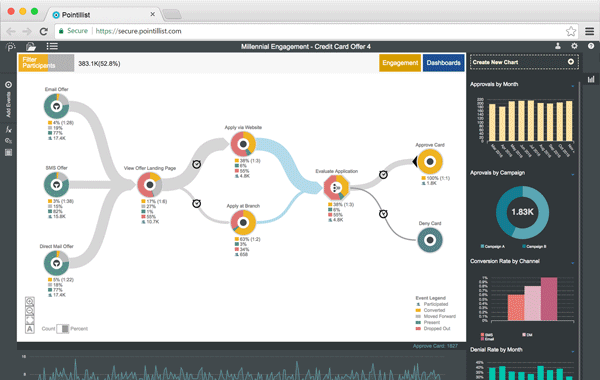Click the help question mark icon
This screenshot has height=380, width=600.
pos(591,46)
